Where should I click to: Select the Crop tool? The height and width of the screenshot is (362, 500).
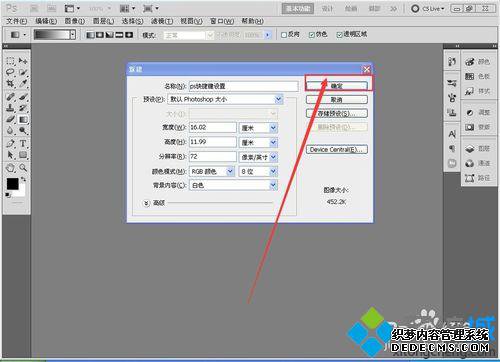click(10, 83)
